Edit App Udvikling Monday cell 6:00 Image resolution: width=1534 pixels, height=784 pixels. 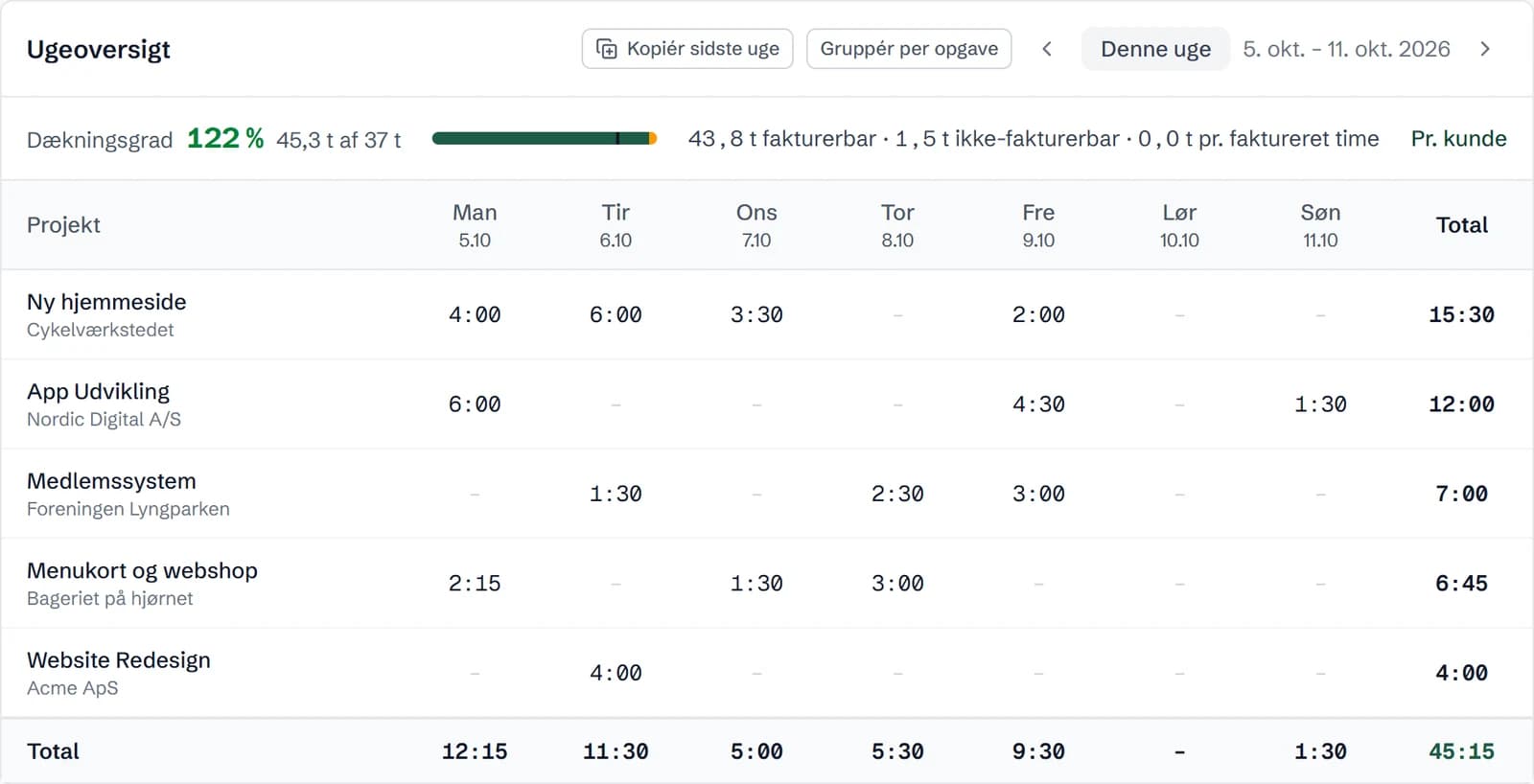[475, 404]
